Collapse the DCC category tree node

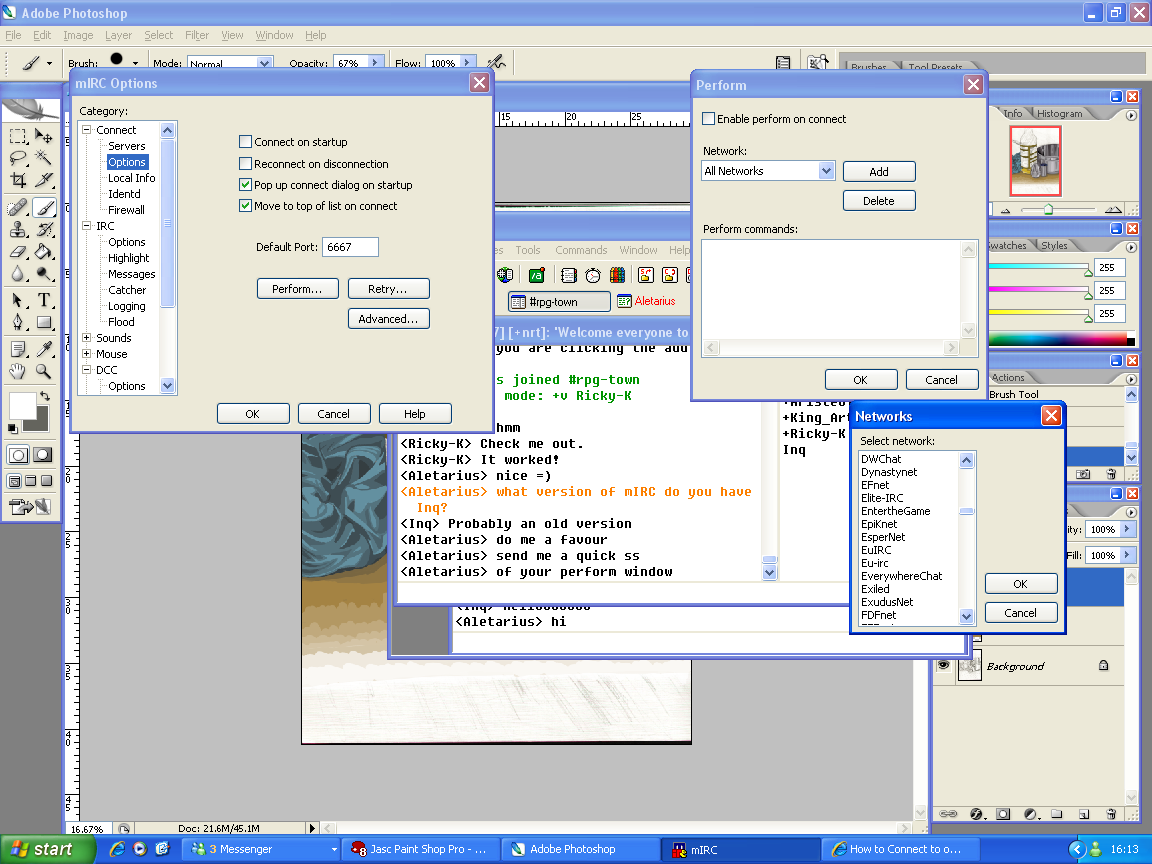click(87, 370)
